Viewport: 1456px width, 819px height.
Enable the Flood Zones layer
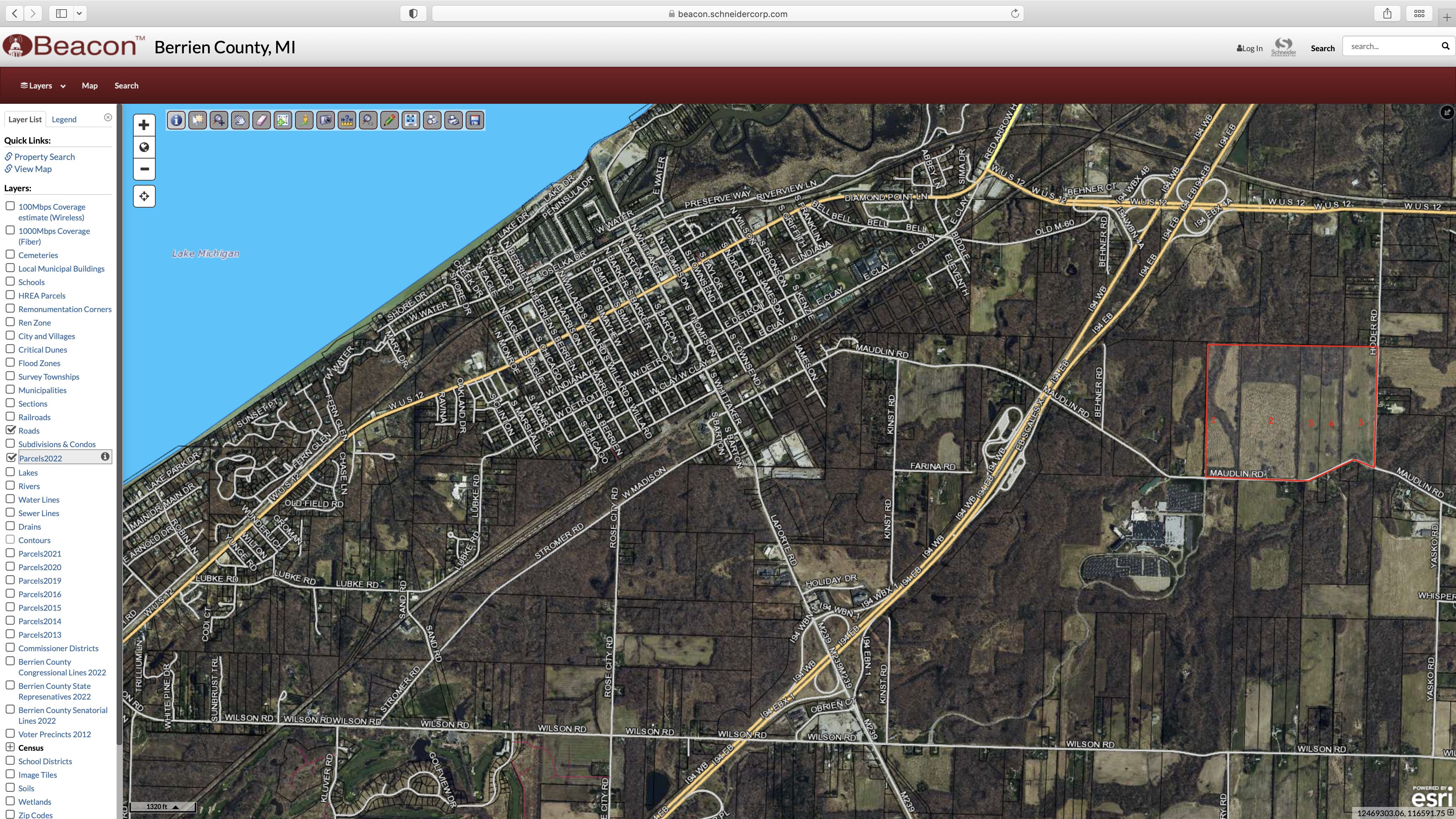pos(11,362)
